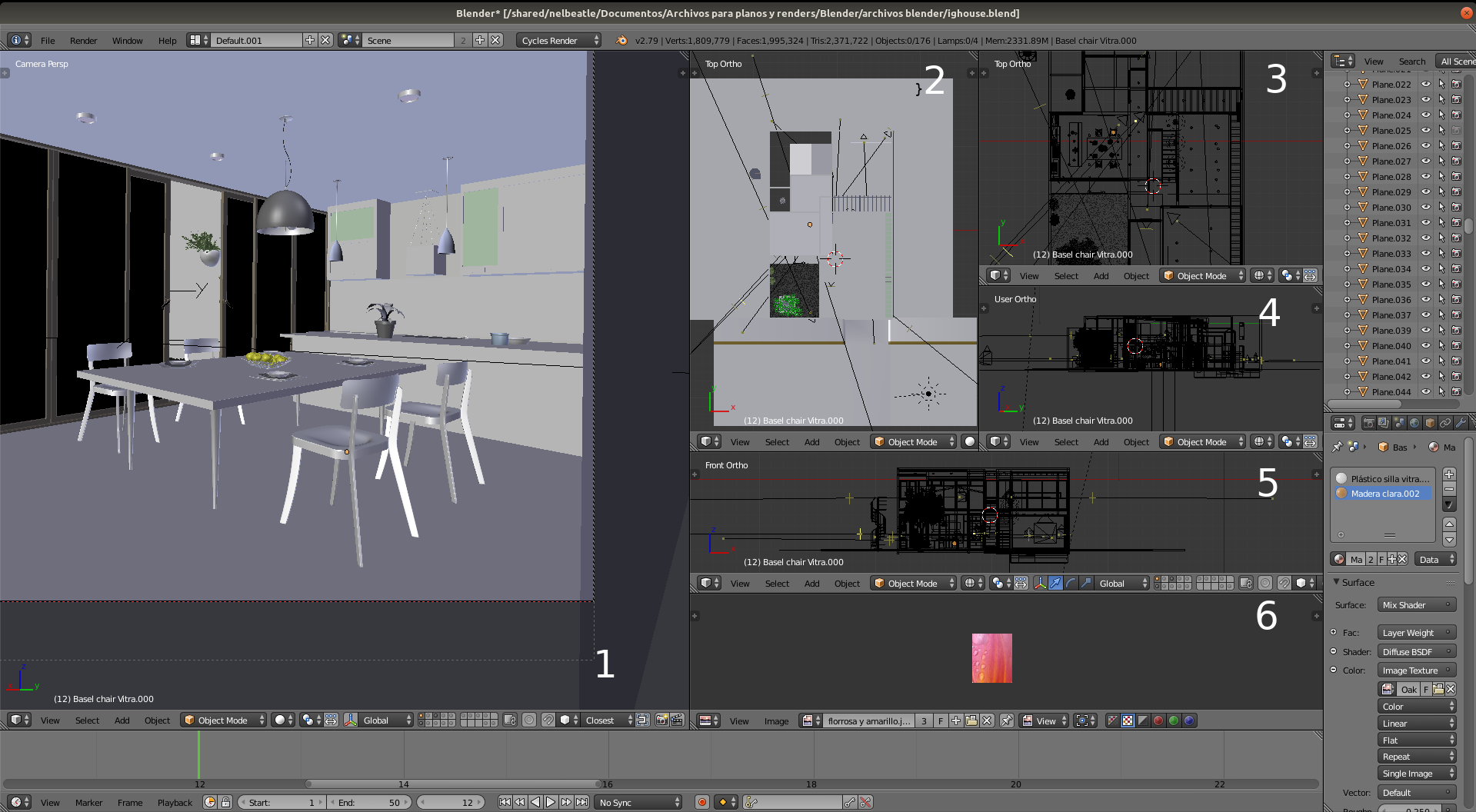Pin the image in the image editor
Viewport: 1476px width, 812px height.
pyautogui.click(x=1006, y=720)
